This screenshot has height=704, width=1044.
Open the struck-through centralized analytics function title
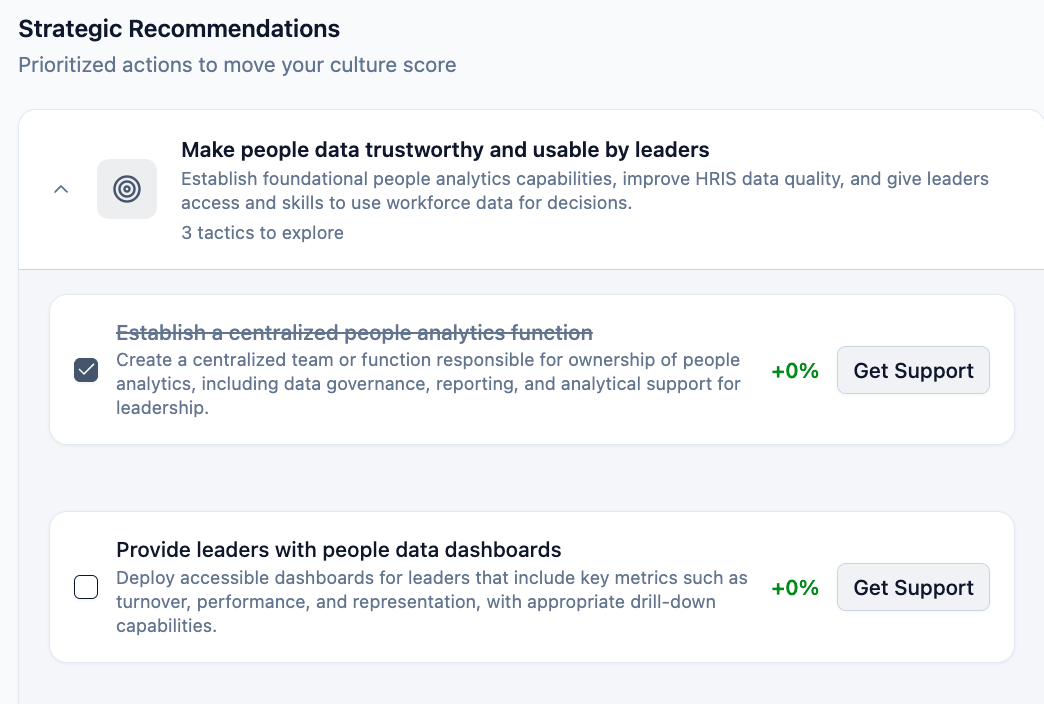(354, 333)
